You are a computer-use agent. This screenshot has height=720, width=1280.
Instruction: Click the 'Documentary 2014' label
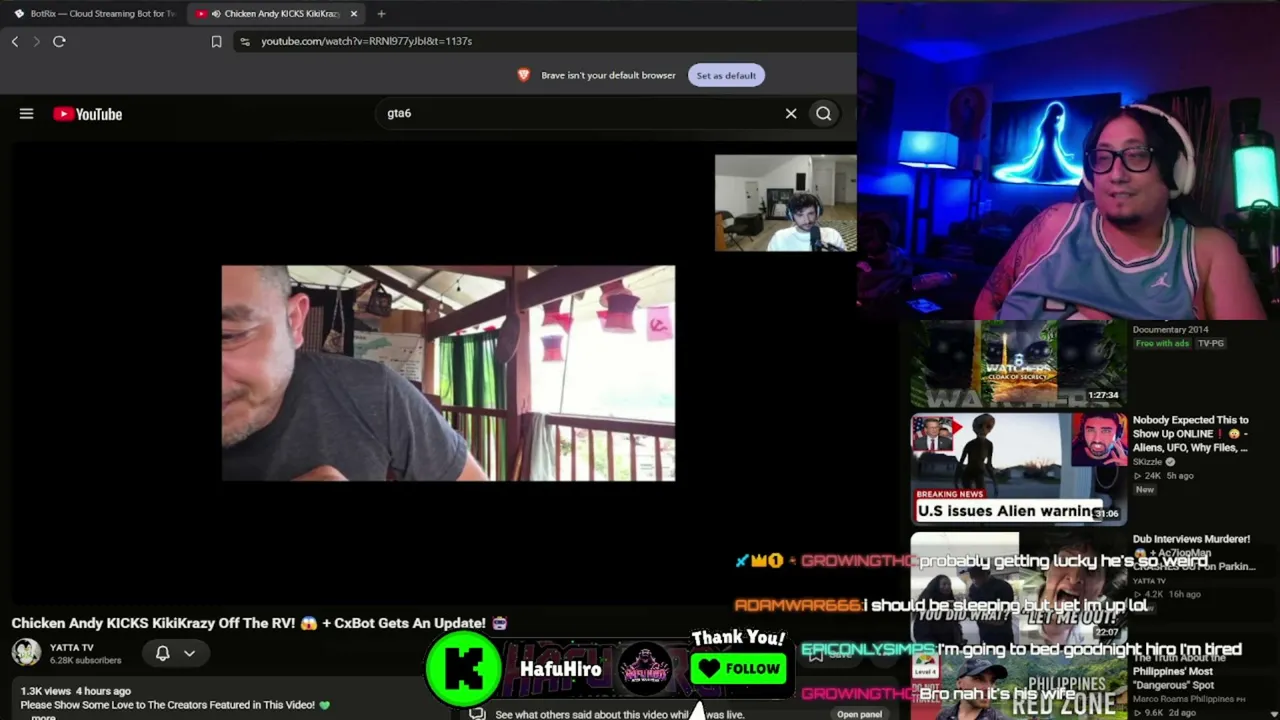1170,330
